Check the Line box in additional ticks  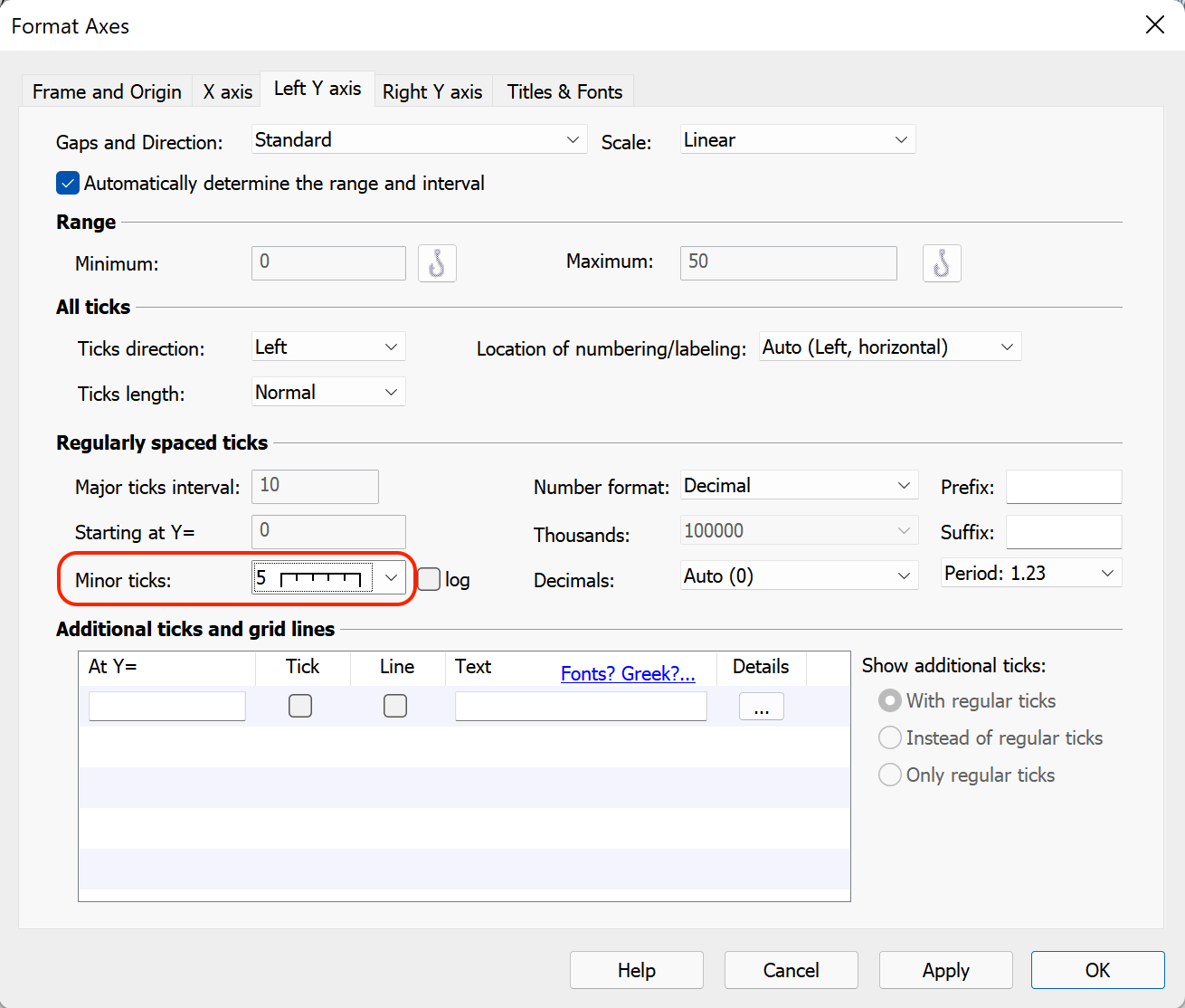[x=395, y=706]
